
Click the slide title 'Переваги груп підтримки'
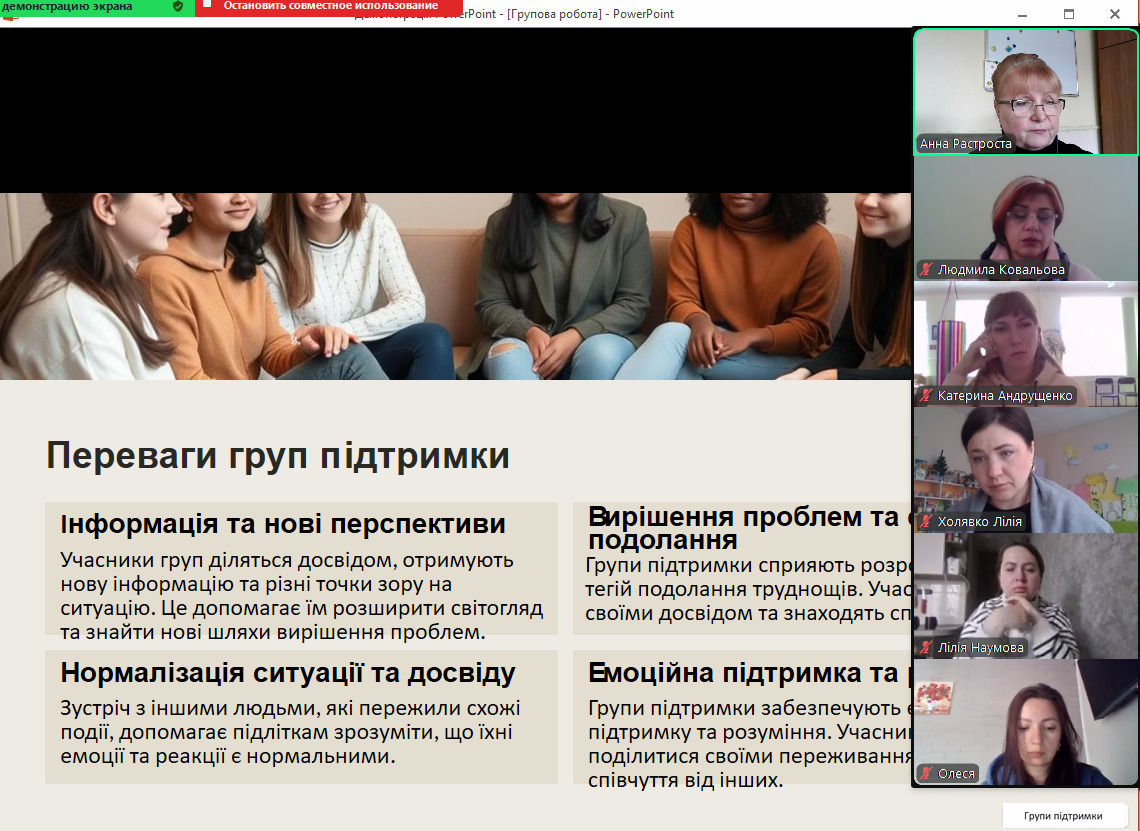point(278,456)
